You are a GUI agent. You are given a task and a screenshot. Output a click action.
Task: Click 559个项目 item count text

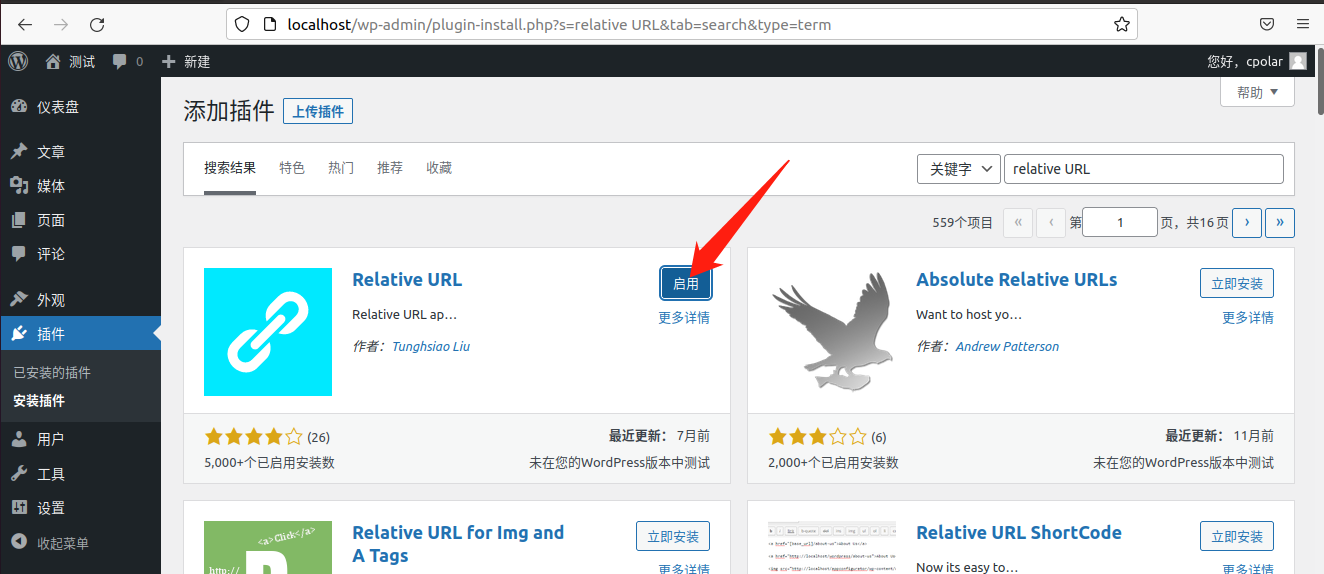pos(963,223)
